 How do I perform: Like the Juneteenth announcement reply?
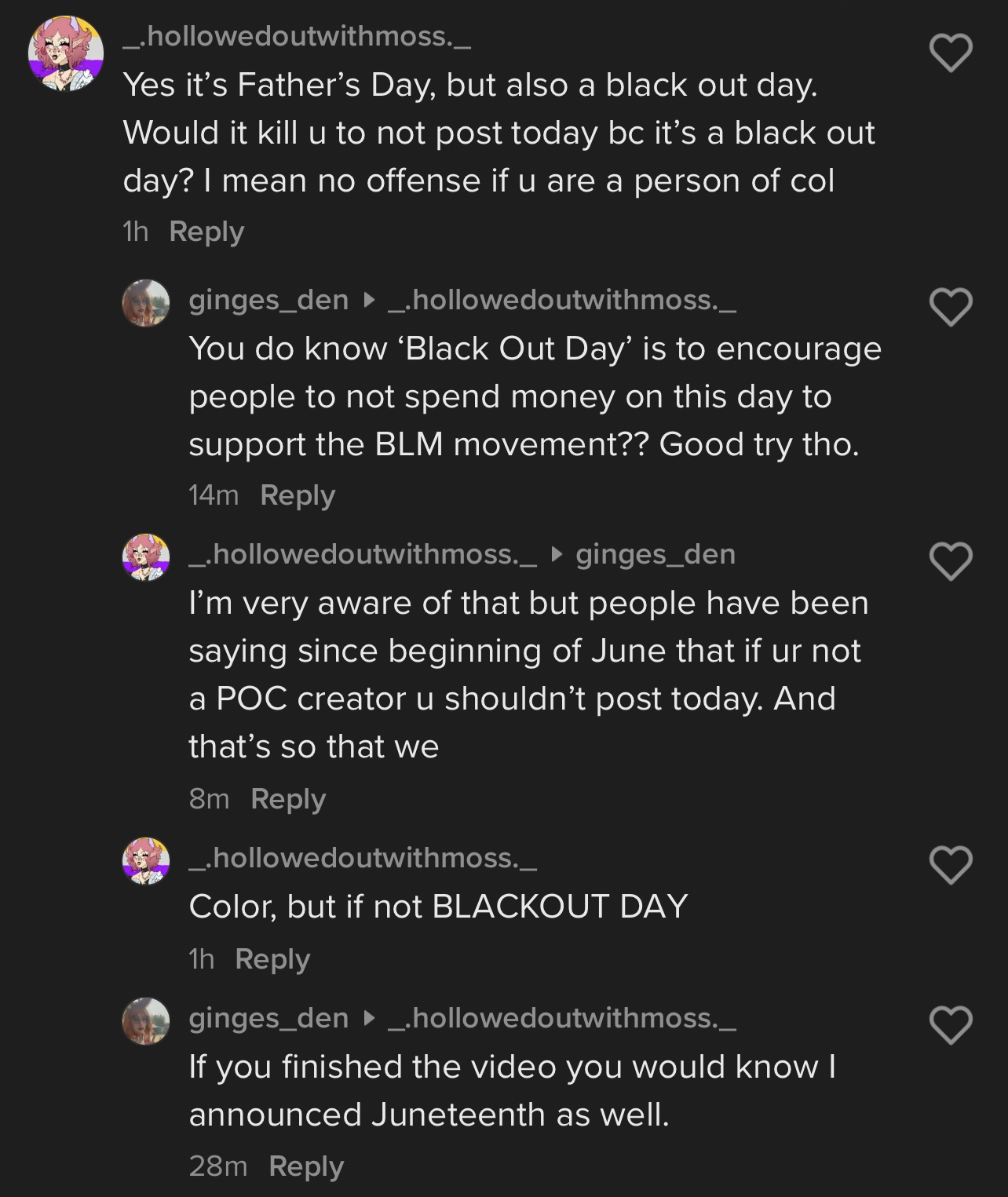951,1025
